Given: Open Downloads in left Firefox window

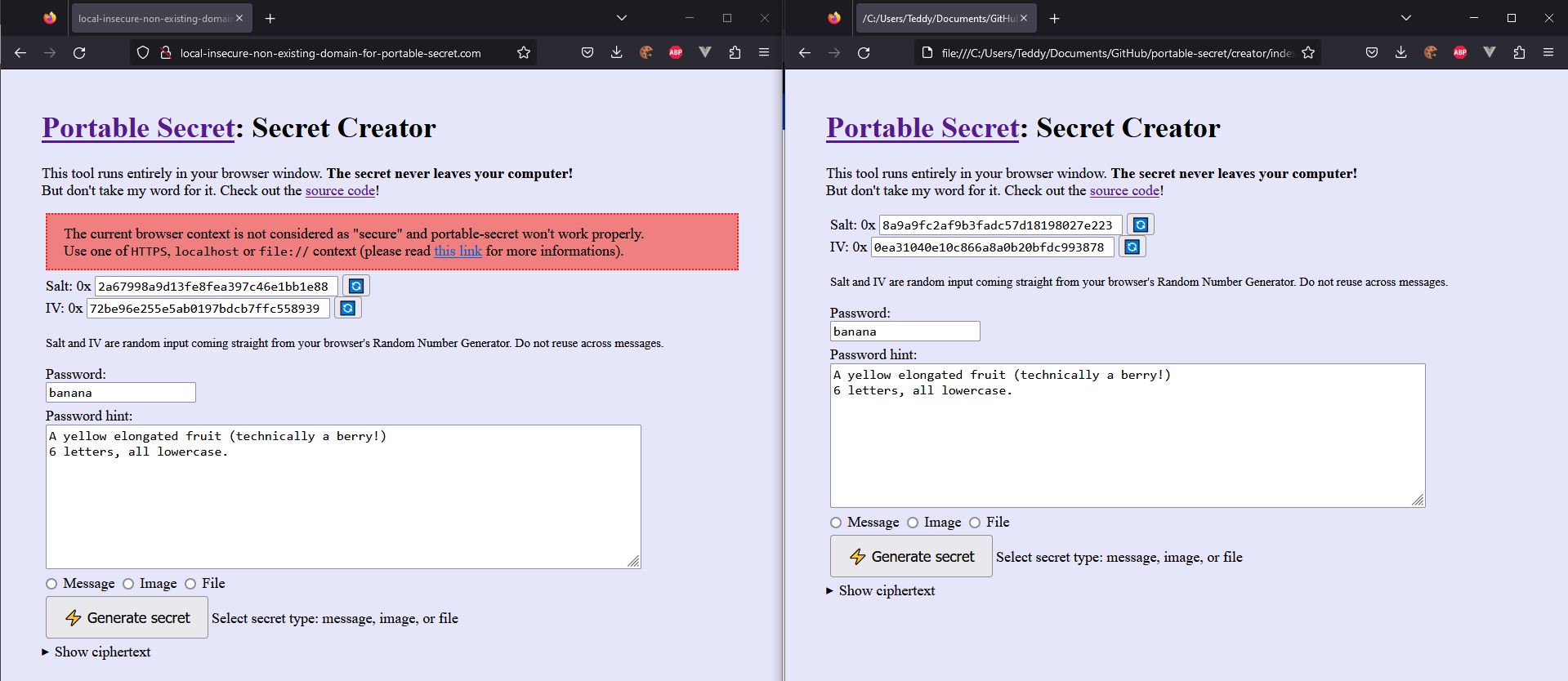Looking at the screenshot, I should point(617,53).
